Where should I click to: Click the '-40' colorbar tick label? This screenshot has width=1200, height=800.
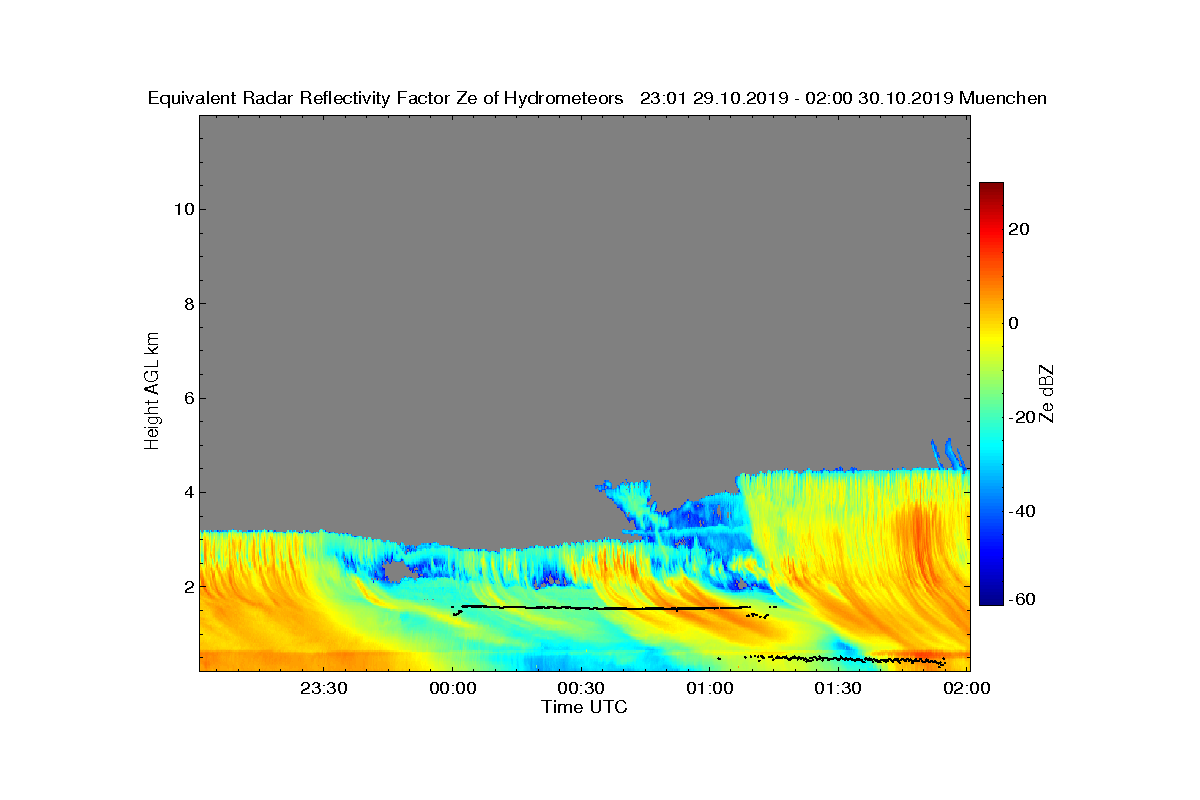pyautogui.click(x=1022, y=511)
